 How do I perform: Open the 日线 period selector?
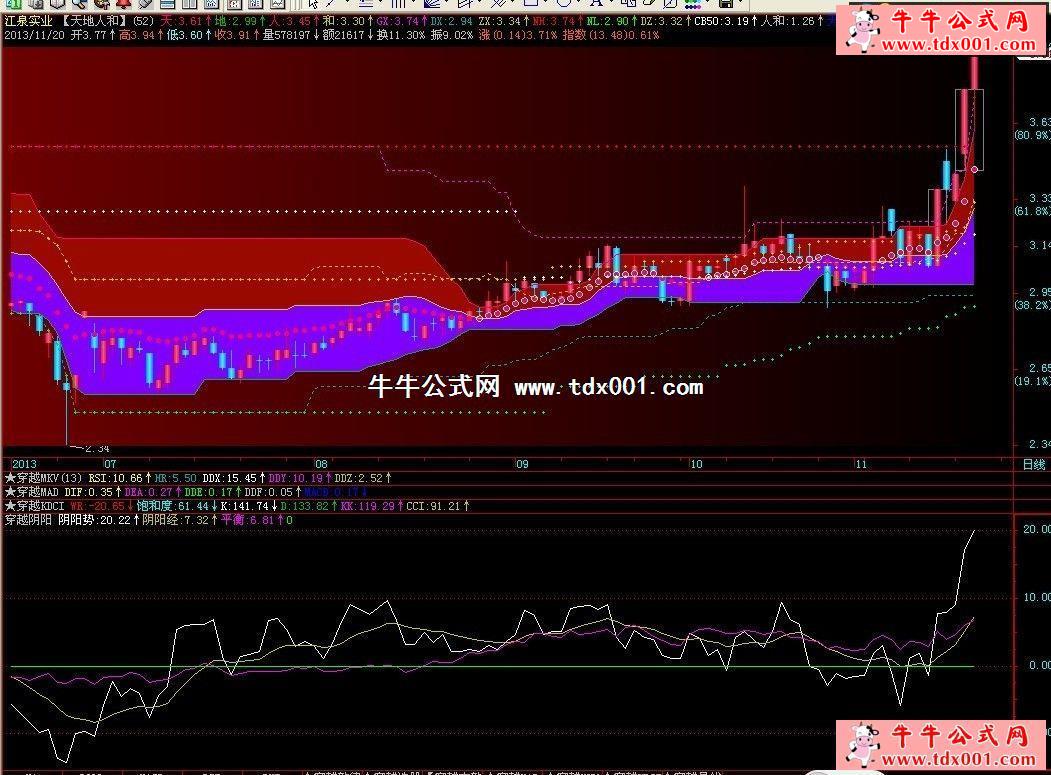tap(1032, 464)
